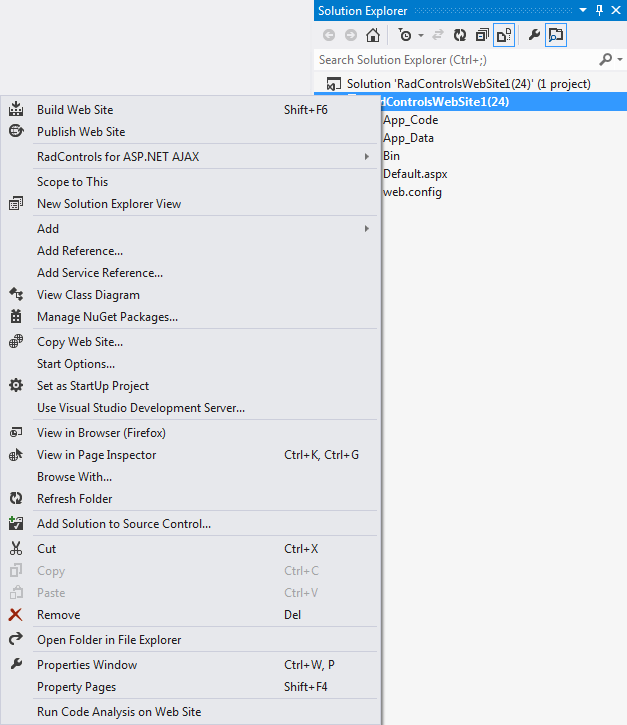Click the Collapse All toolbar icon
Image resolution: width=627 pixels, height=725 pixels.
coord(482,35)
